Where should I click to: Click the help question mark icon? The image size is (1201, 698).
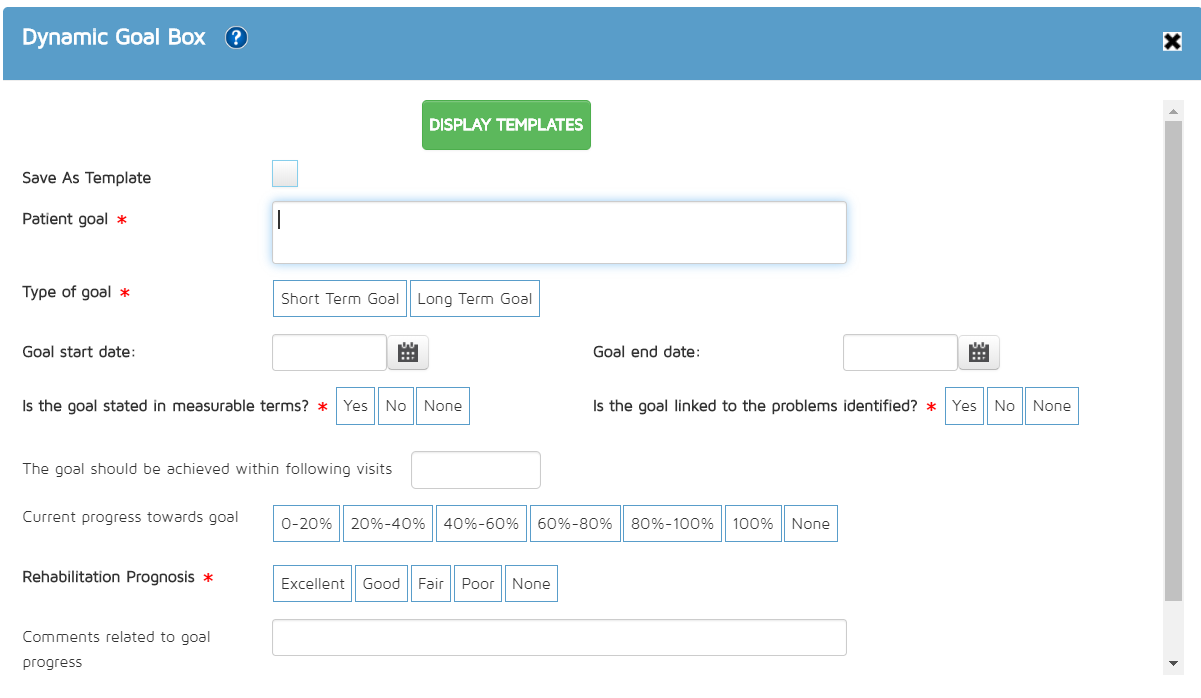(236, 38)
